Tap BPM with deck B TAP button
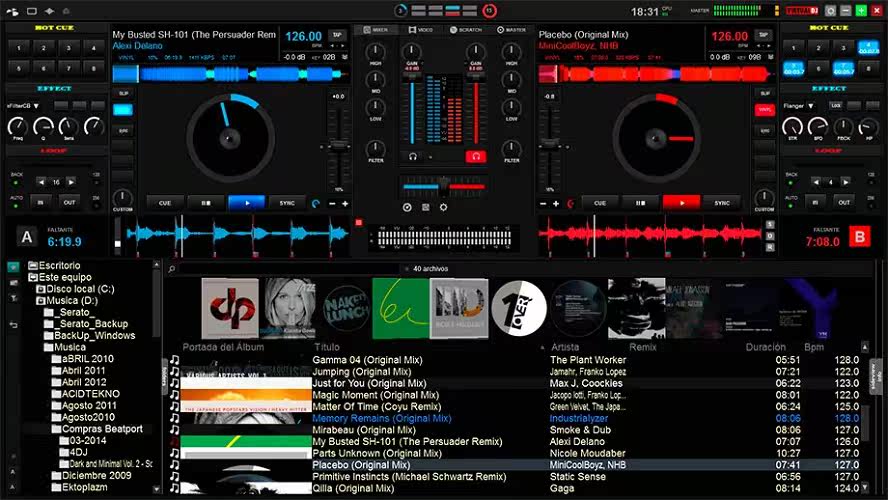 (763, 35)
